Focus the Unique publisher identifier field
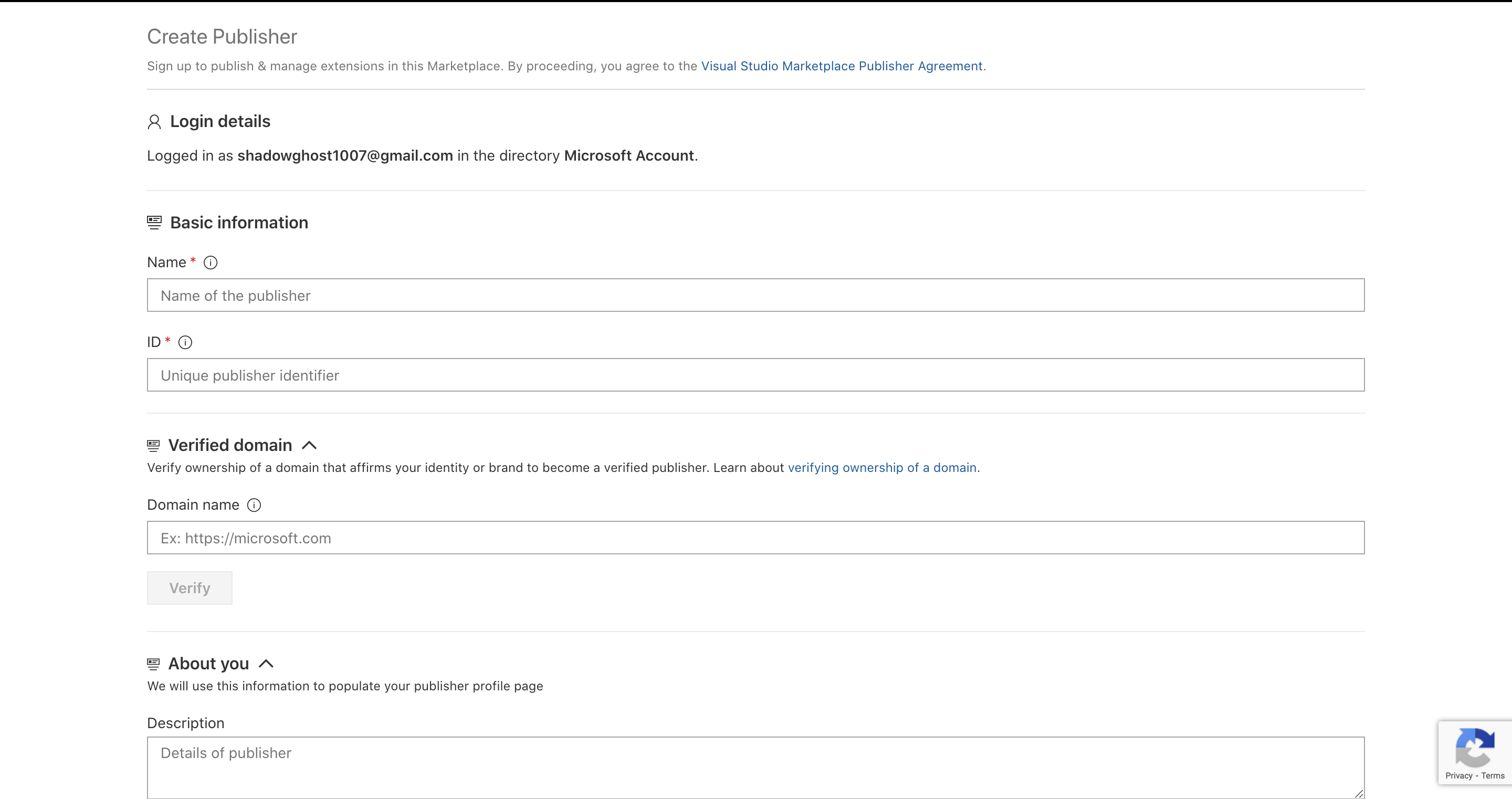This screenshot has height=799, width=1512. 755,375
